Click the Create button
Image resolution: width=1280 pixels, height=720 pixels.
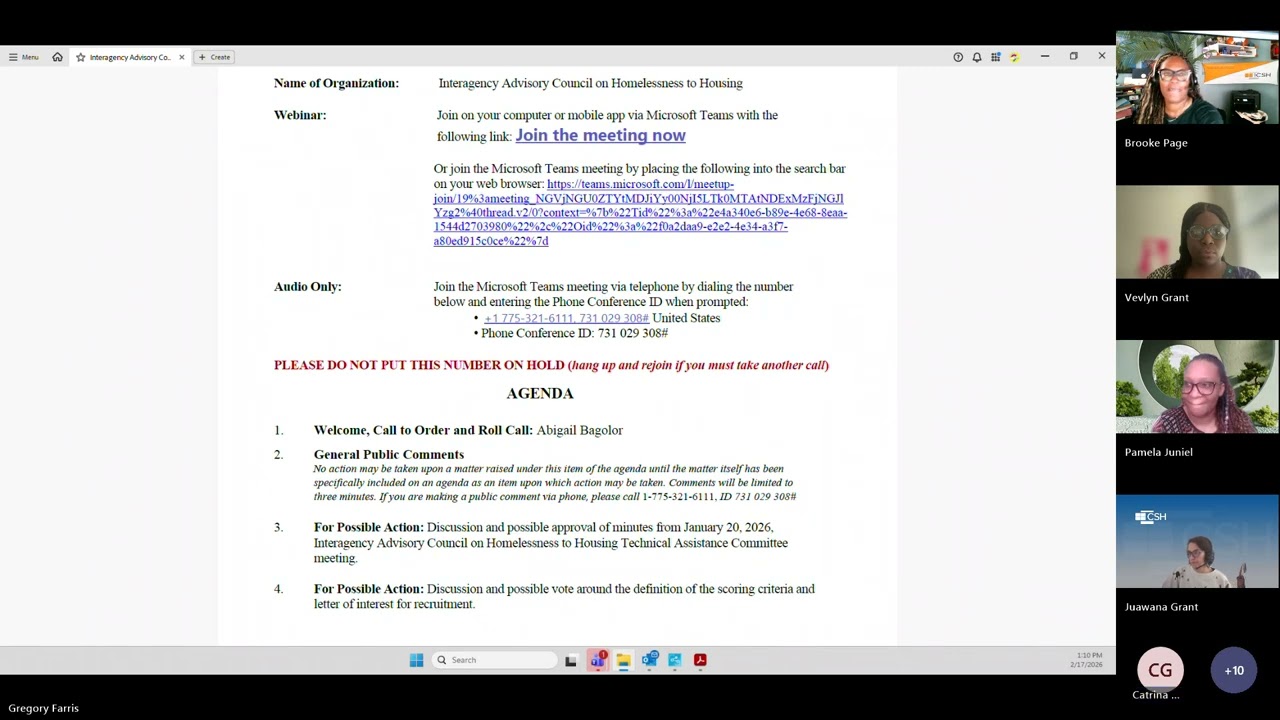click(214, 57)
